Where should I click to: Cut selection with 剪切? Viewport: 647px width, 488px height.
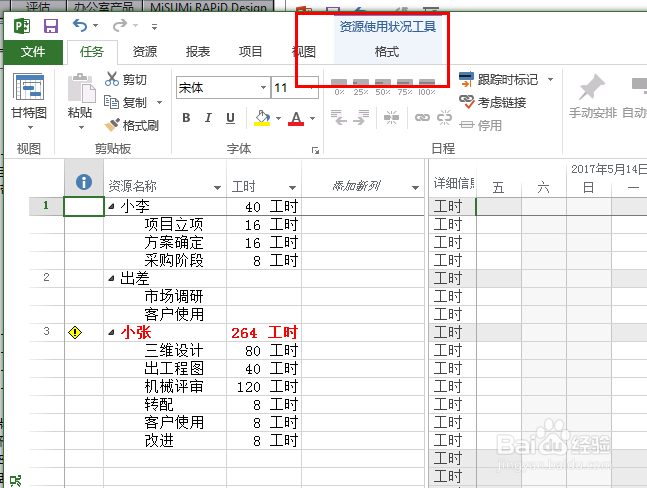click(126, 79)
